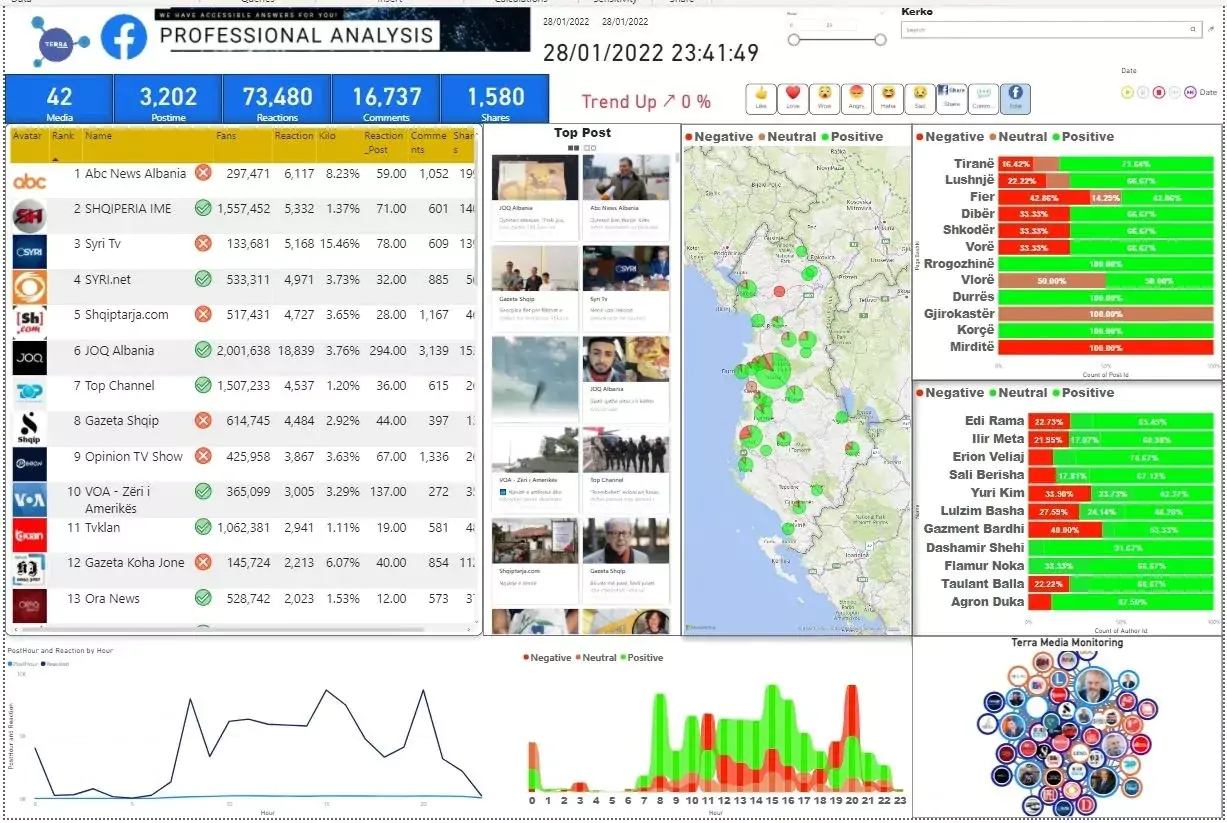Screen dimensions: 1227x823
Task: Sort table by the Rank column header
Action: 62,135
